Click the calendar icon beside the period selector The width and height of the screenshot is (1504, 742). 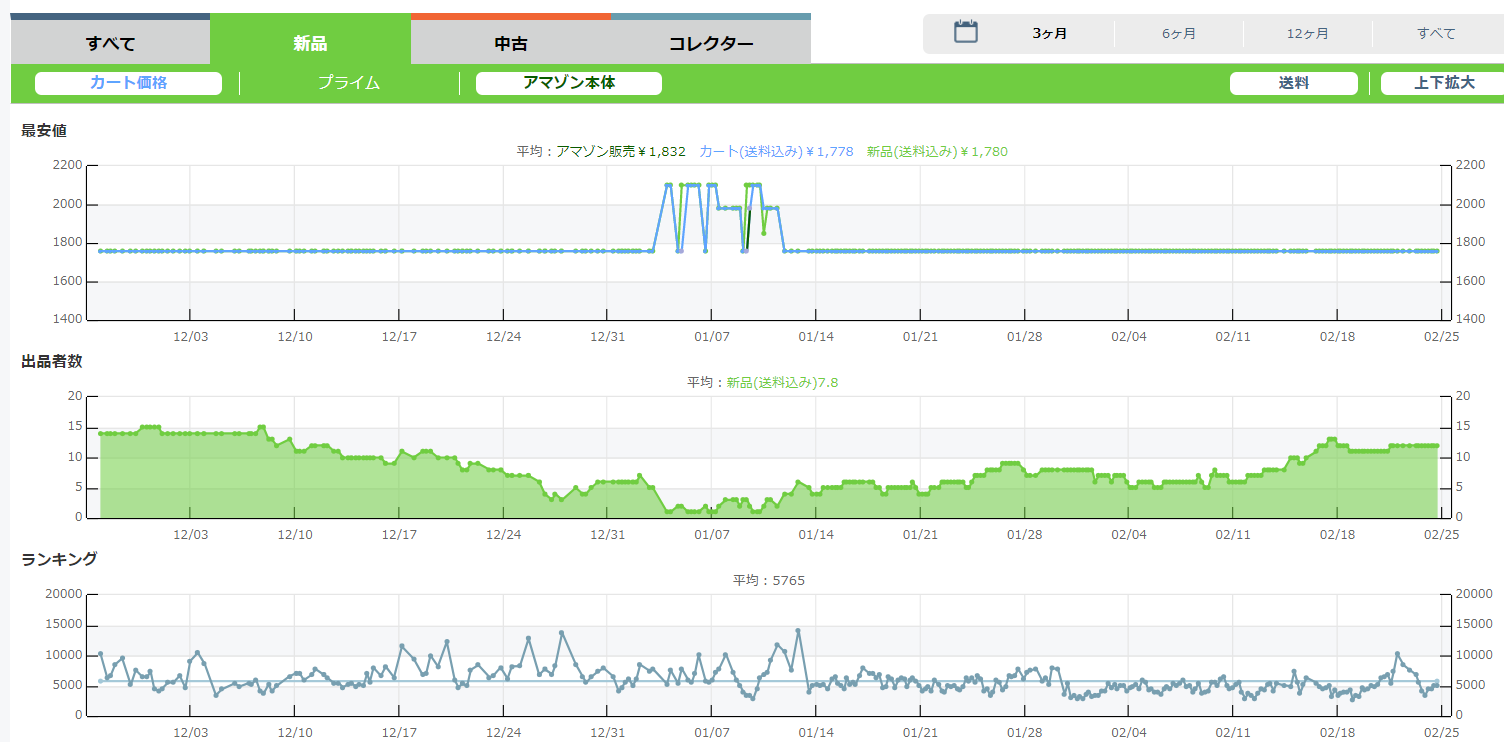[965, 32]
